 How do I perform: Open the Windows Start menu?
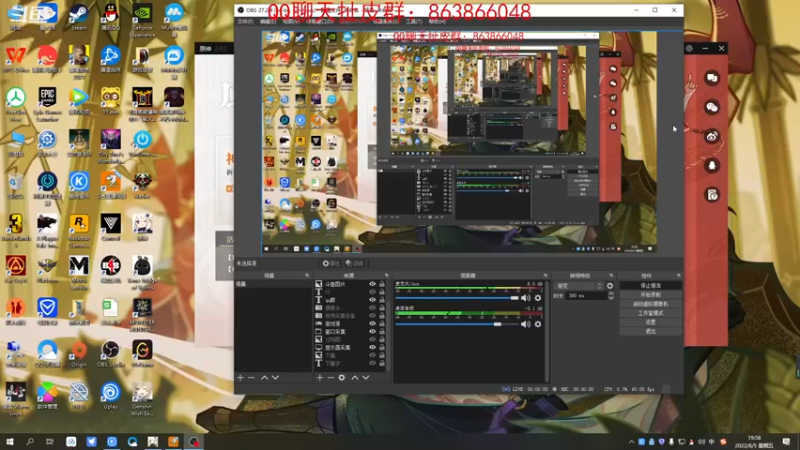click(9, 442)
